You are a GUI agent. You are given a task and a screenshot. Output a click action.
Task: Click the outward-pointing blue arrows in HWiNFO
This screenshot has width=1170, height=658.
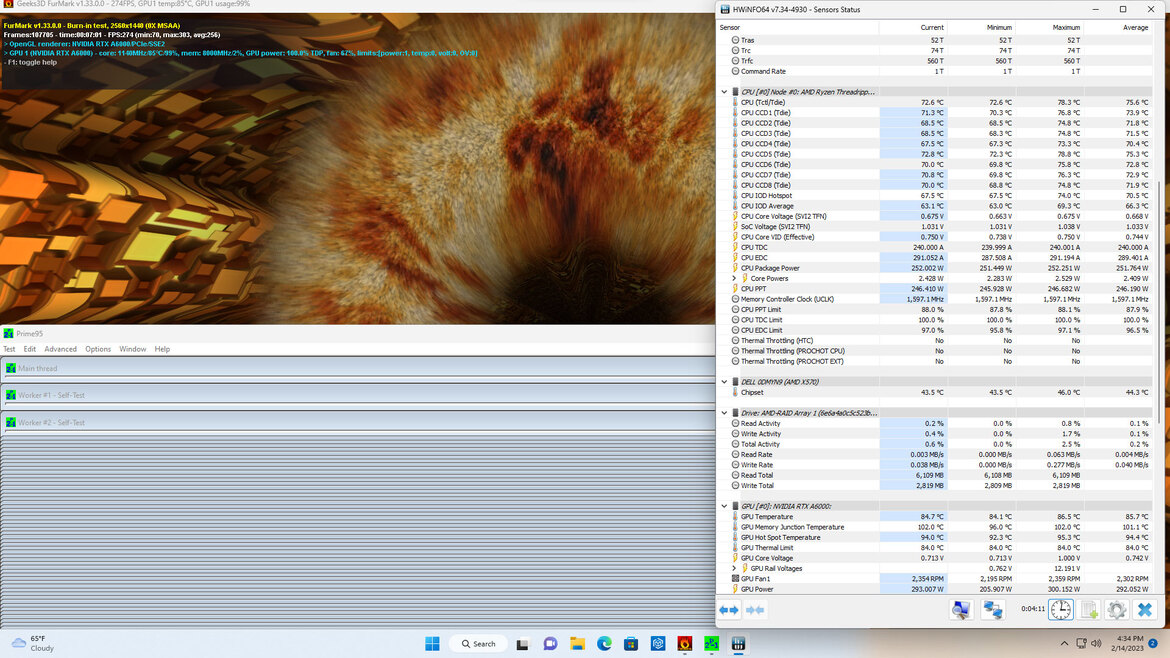pyautogui.click(x=729, y=610)
